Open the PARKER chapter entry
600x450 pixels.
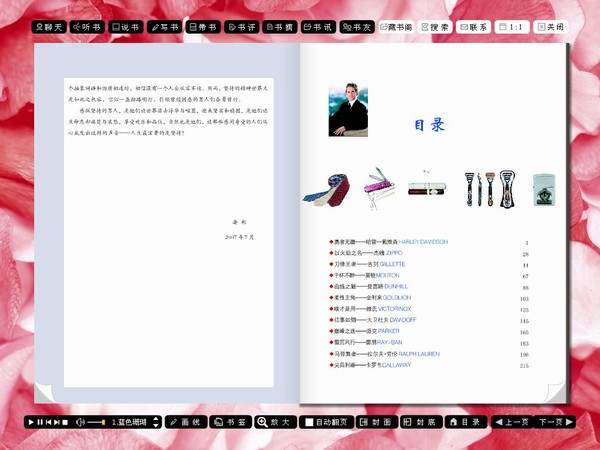364,331
